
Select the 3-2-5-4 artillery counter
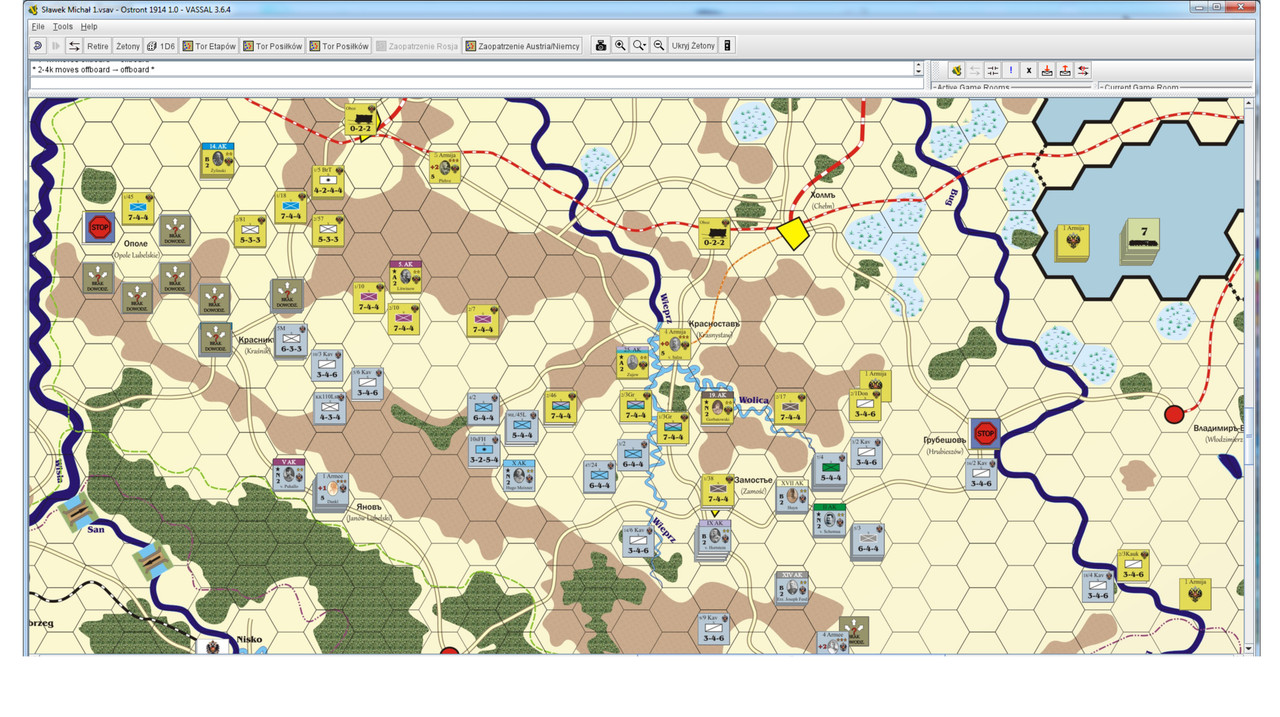[x=485, y=451]
